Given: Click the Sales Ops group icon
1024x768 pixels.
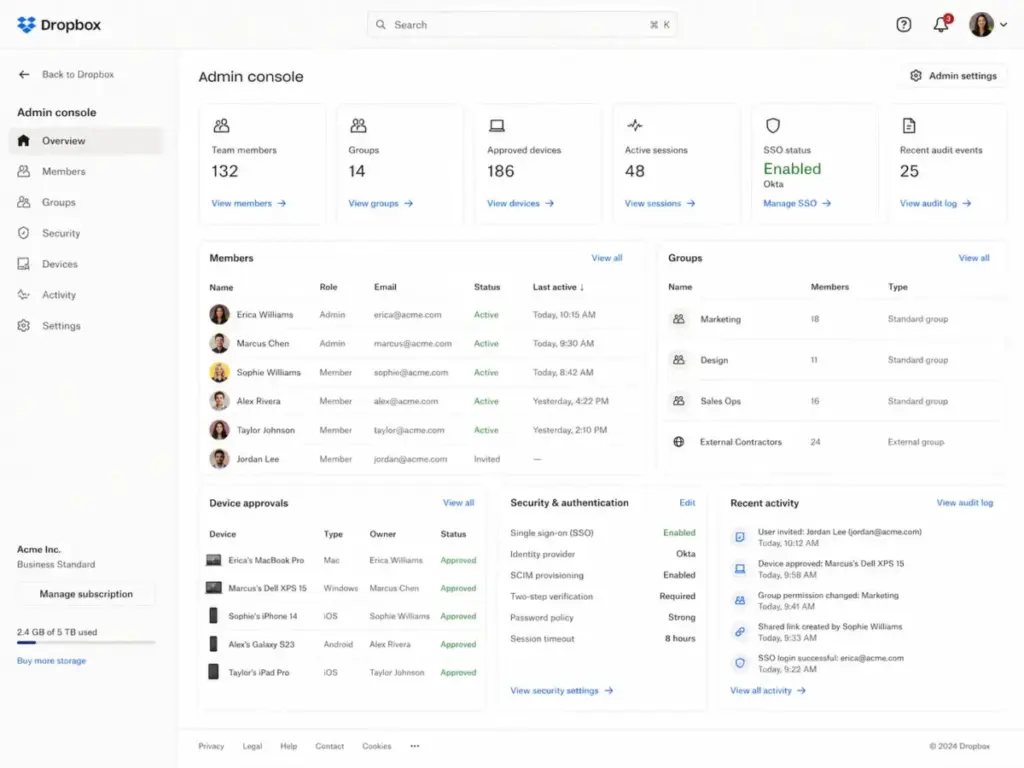Looking at the screenshot, I should tap(679, 401).
